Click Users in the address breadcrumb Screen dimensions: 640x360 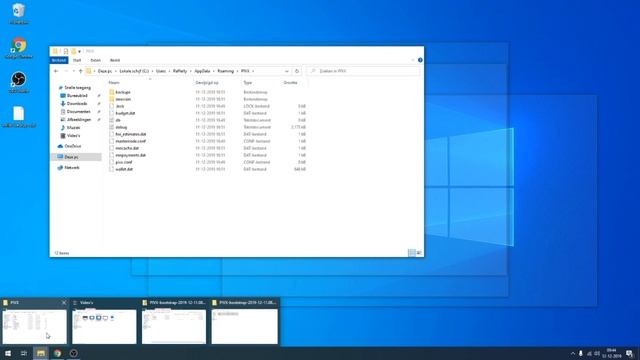click(x=161, y=71)
